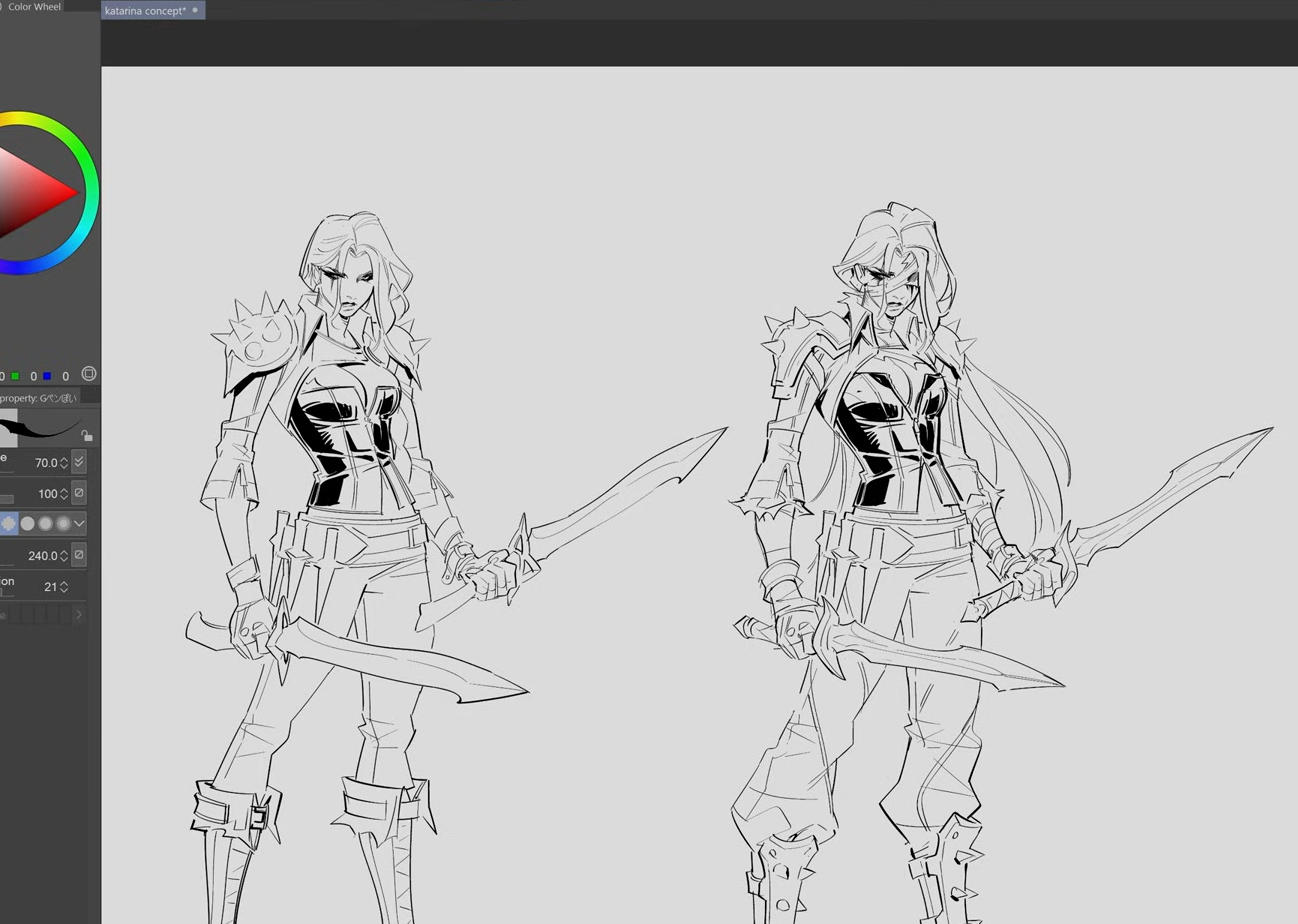The height and width of the screenshot is (924, 1298).
Task: Open the opacity dynamics settings button
Action: point(79,493)
